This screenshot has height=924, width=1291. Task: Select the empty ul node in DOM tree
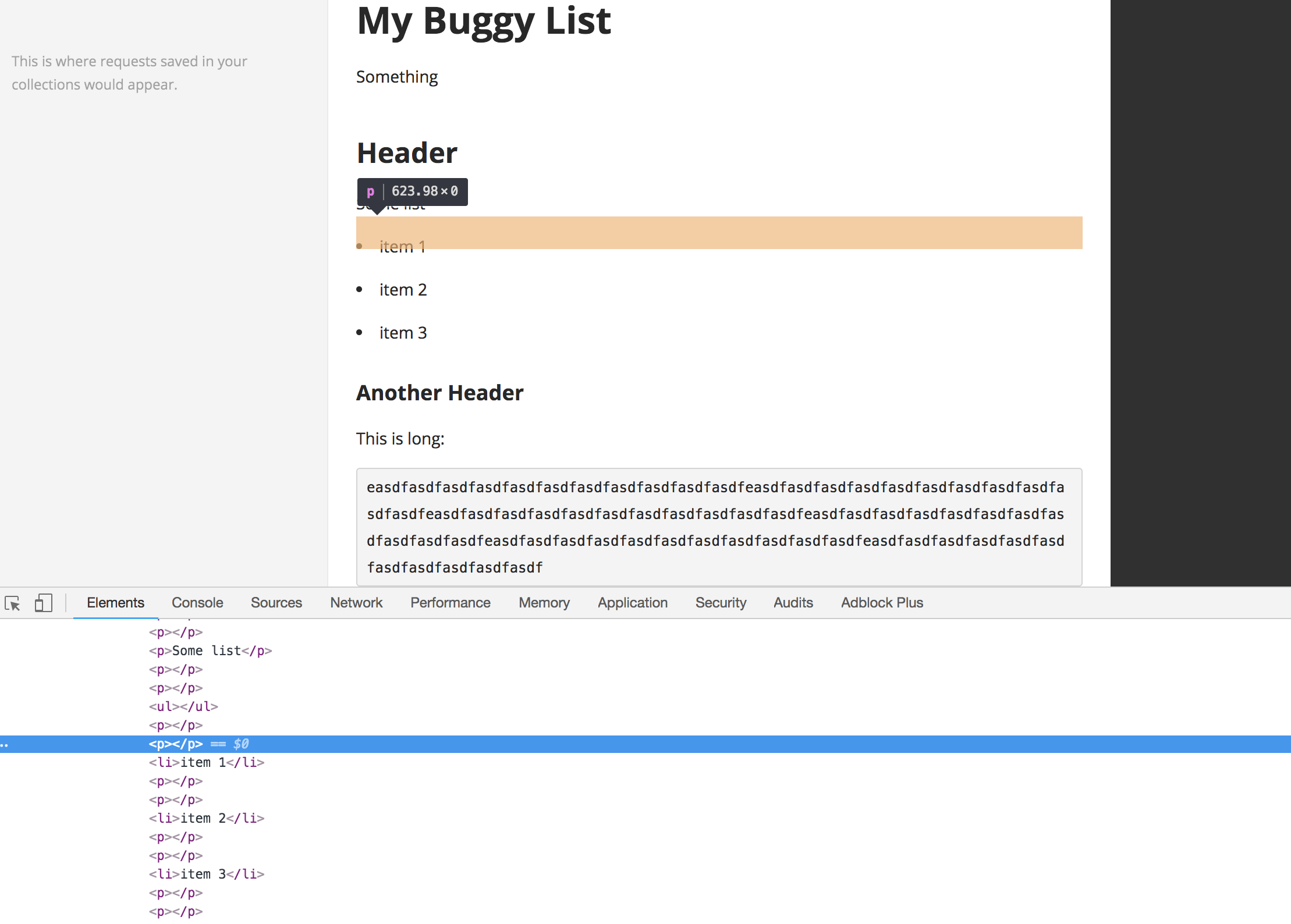183,706
